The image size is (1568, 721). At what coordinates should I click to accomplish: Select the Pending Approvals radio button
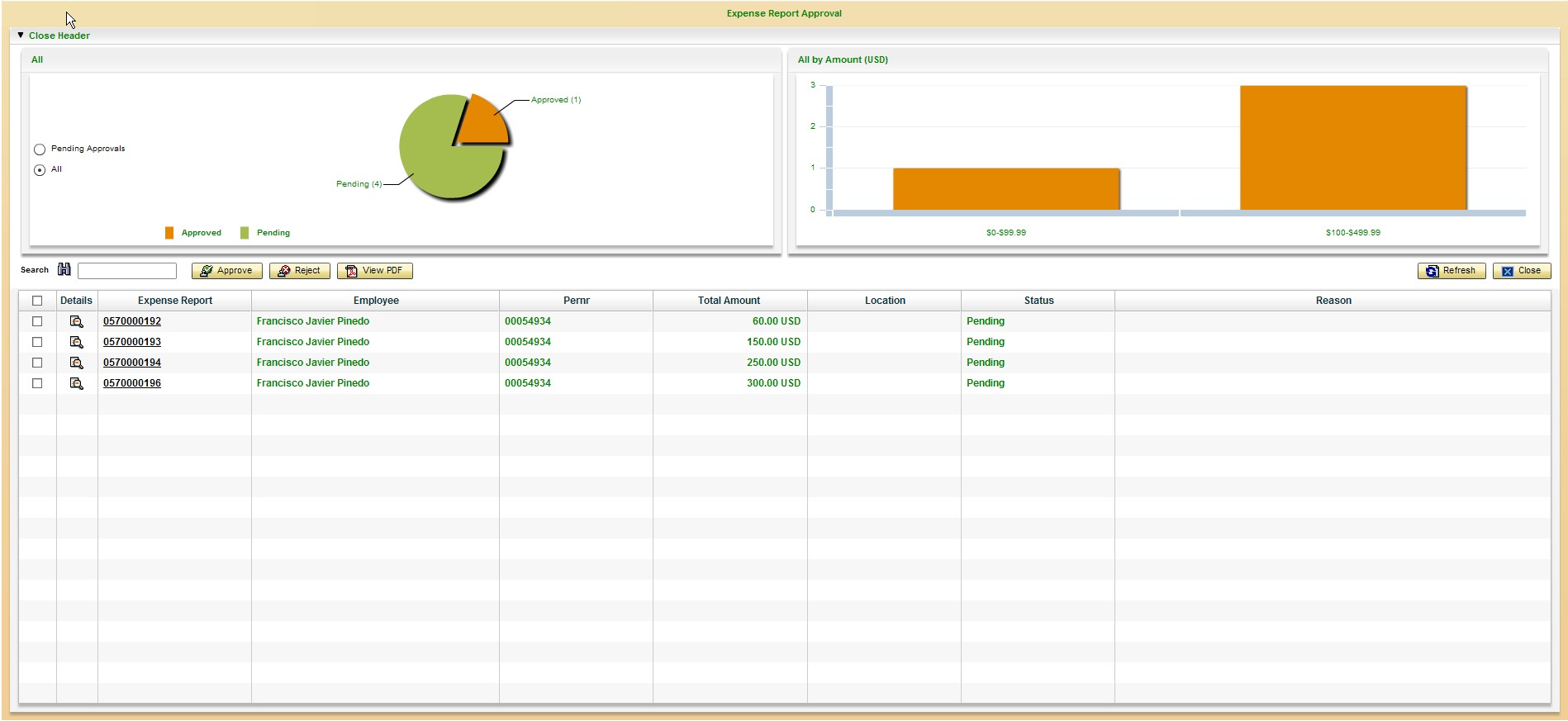pyautogui.click(x=40, y=149)
